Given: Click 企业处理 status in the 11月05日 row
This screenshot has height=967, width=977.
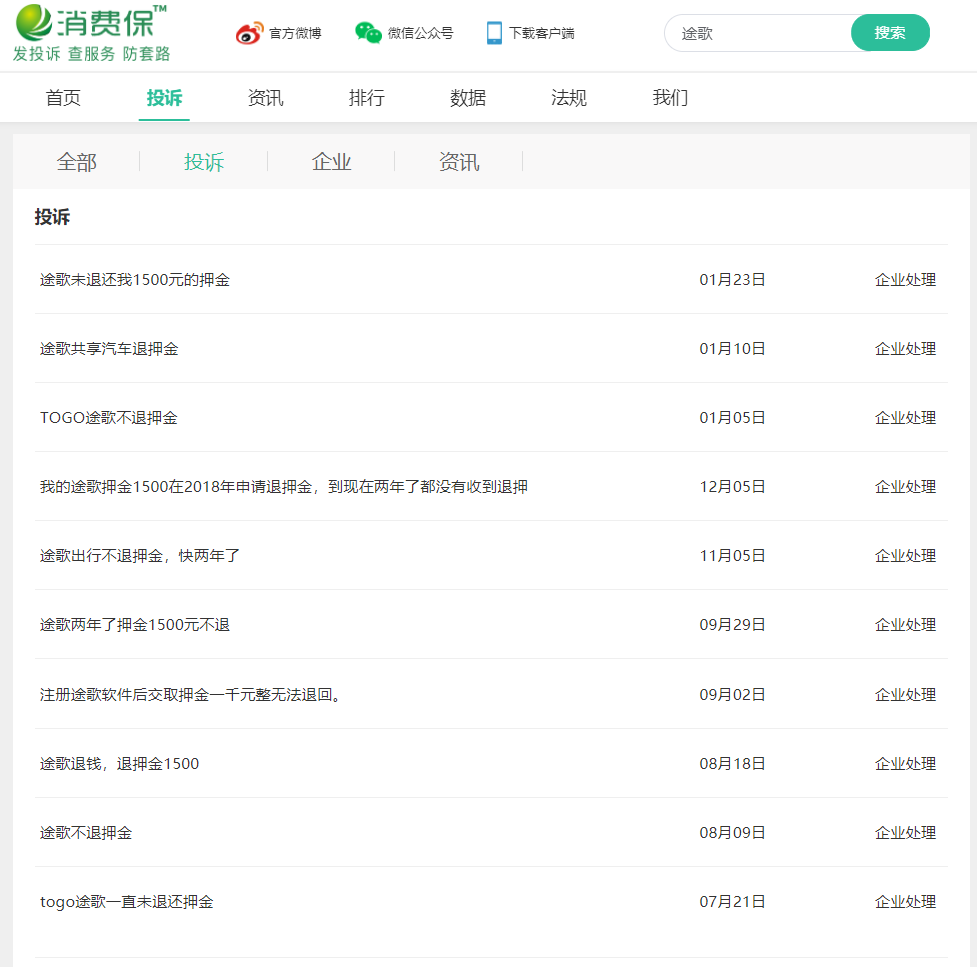Looking at the screenshot, I should click(x=905, y=556).
